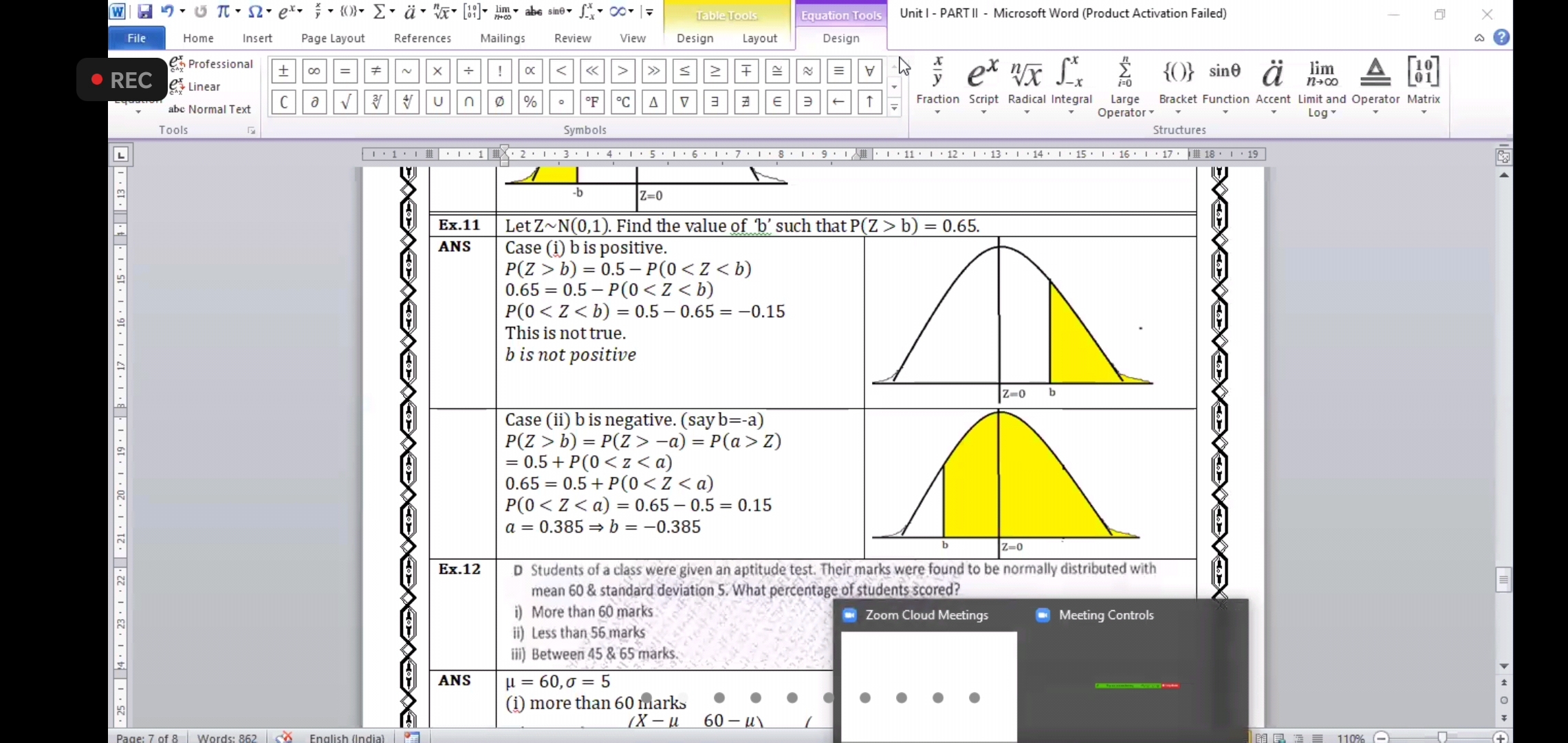
Task: Expand the Symbols gallery more arrow
Action: click(x=894, y=108)
